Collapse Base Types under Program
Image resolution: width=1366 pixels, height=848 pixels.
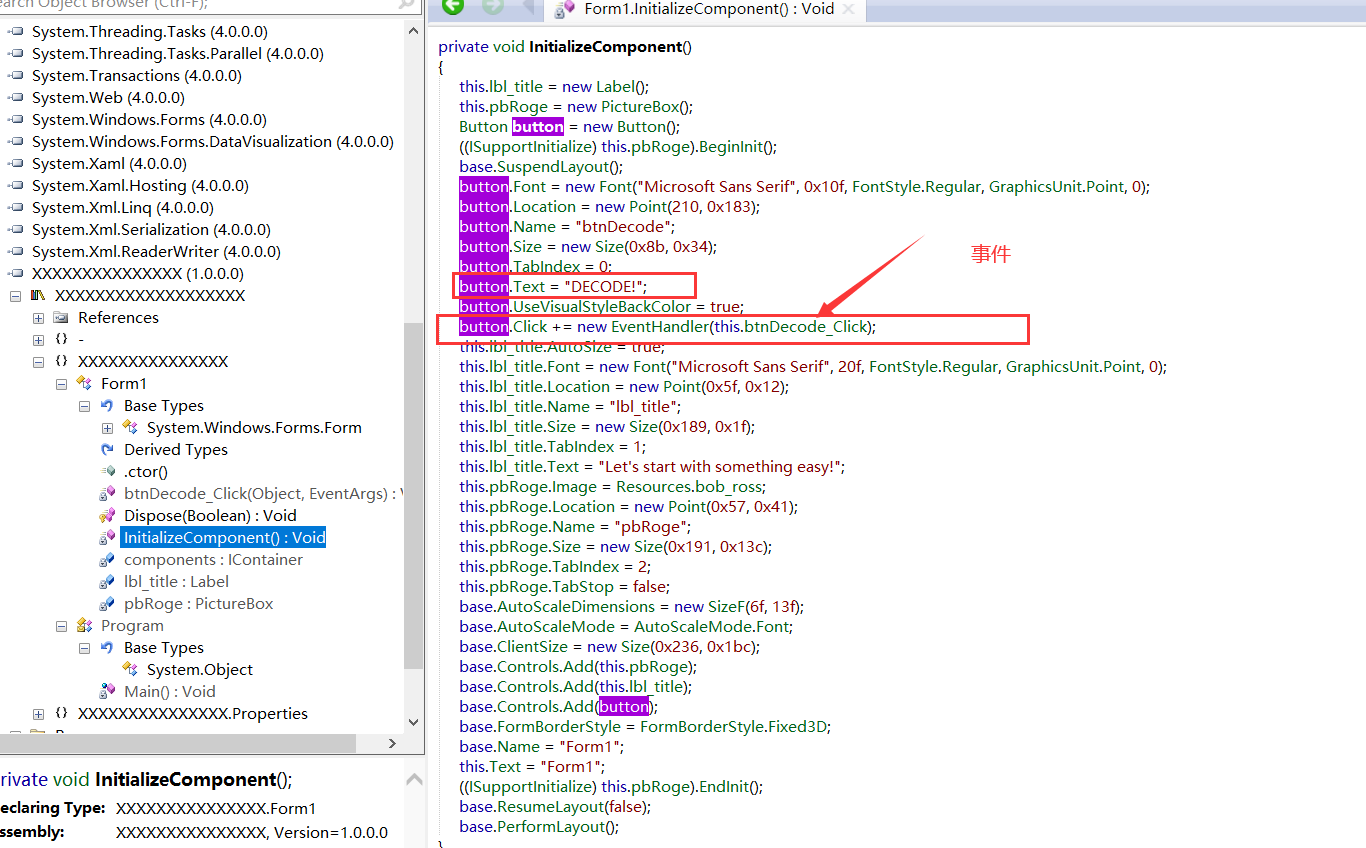point(84,648)
